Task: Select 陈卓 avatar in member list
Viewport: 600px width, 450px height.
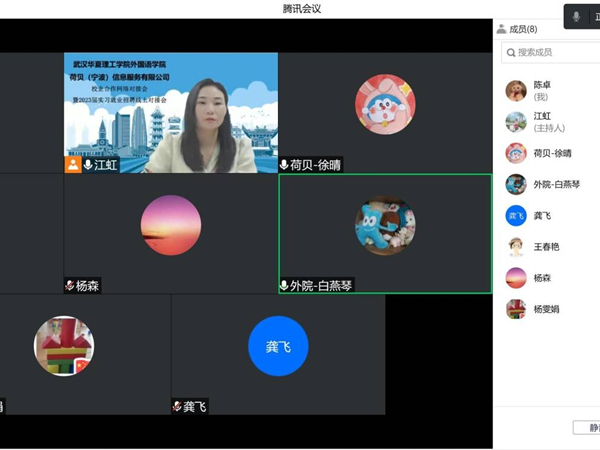Action: [516, 91]
